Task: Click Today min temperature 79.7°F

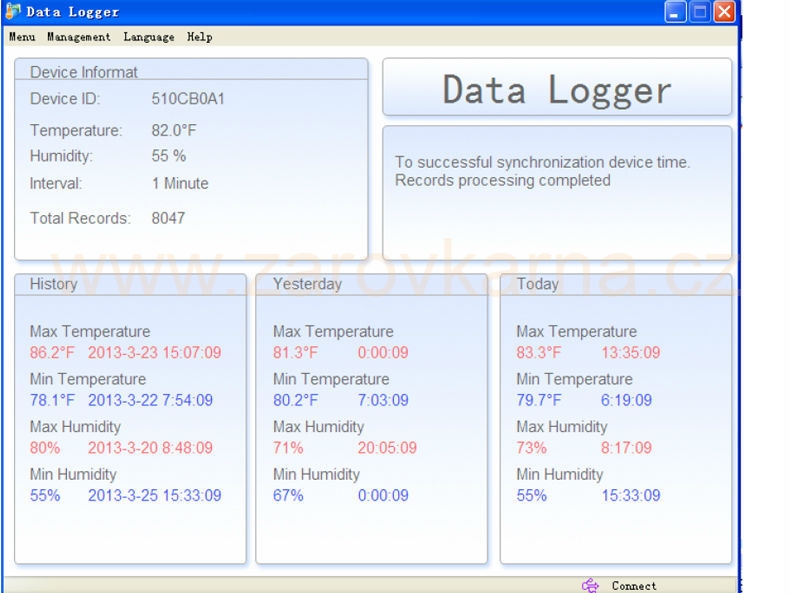Action: pos(539,401)
